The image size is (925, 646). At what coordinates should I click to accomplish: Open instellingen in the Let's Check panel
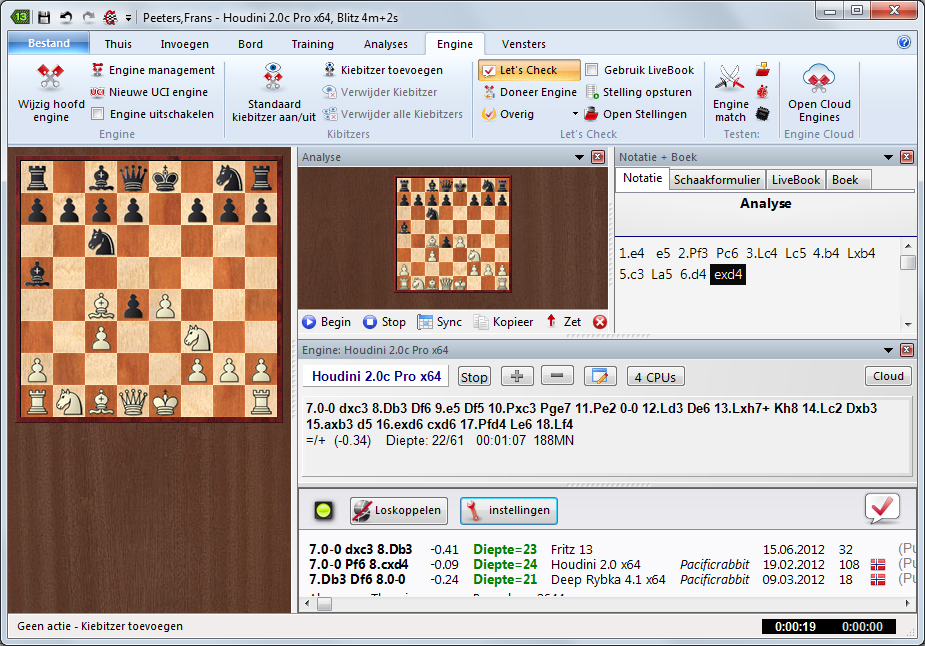[509, 510]
